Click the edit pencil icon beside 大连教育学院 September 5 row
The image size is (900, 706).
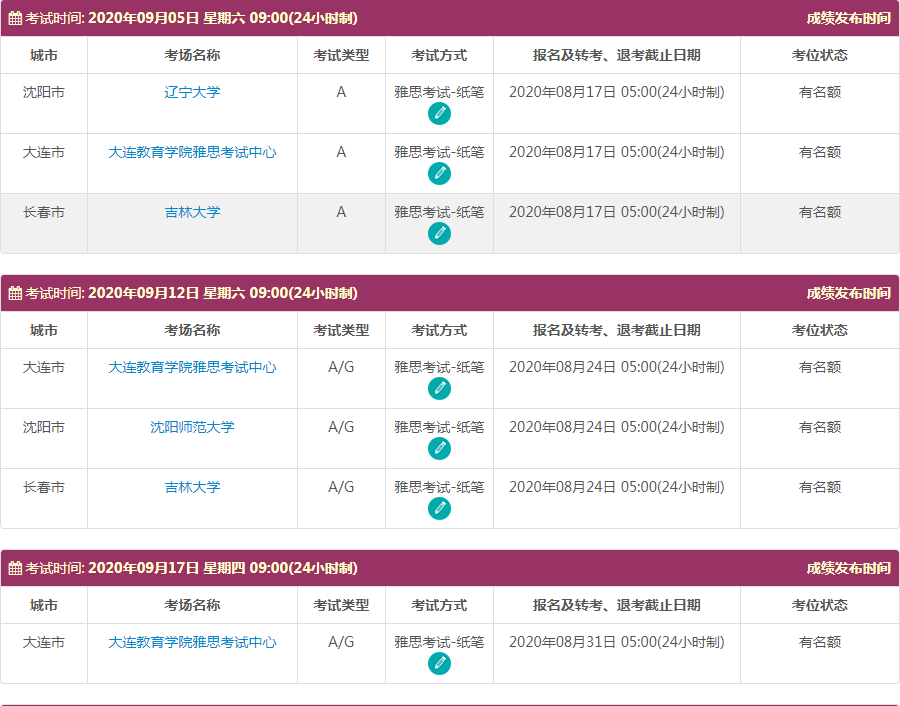(441, 173)
